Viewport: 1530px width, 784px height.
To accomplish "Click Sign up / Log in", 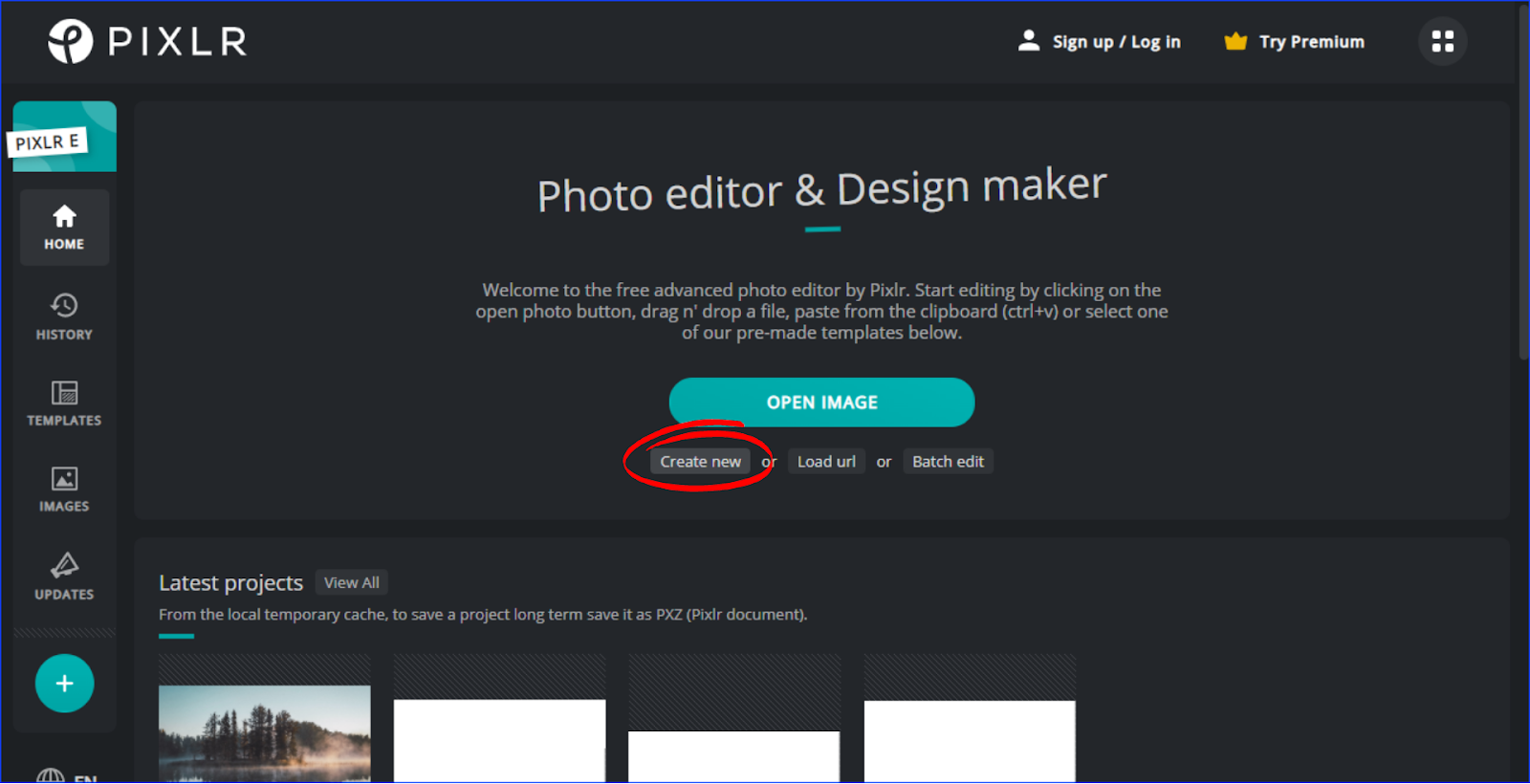I will (x=1116, y=42).
